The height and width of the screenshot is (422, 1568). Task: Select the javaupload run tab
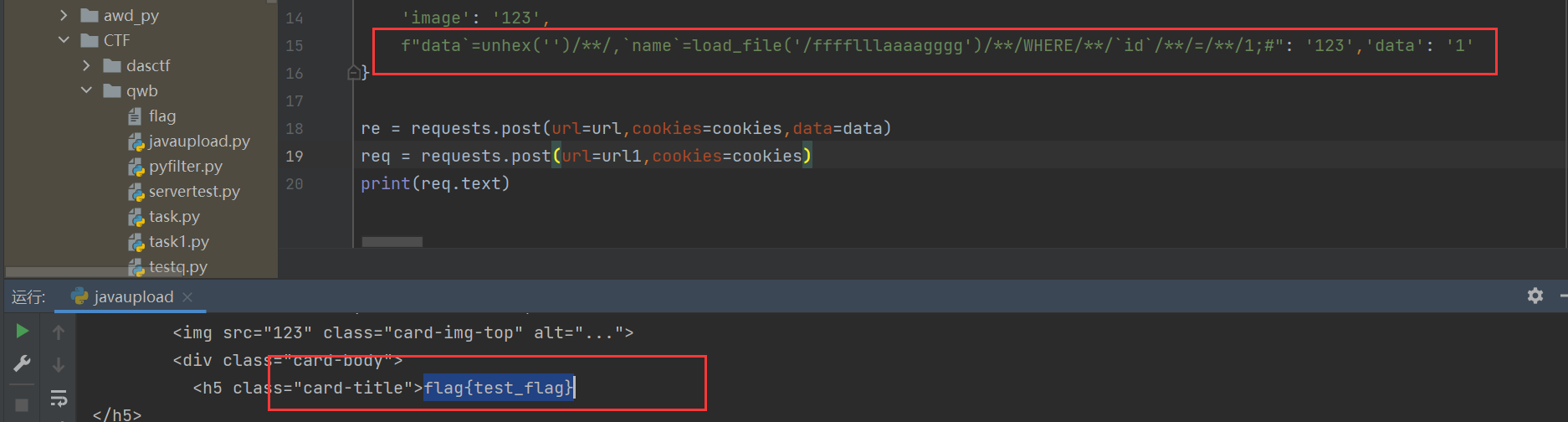(132, 297)
